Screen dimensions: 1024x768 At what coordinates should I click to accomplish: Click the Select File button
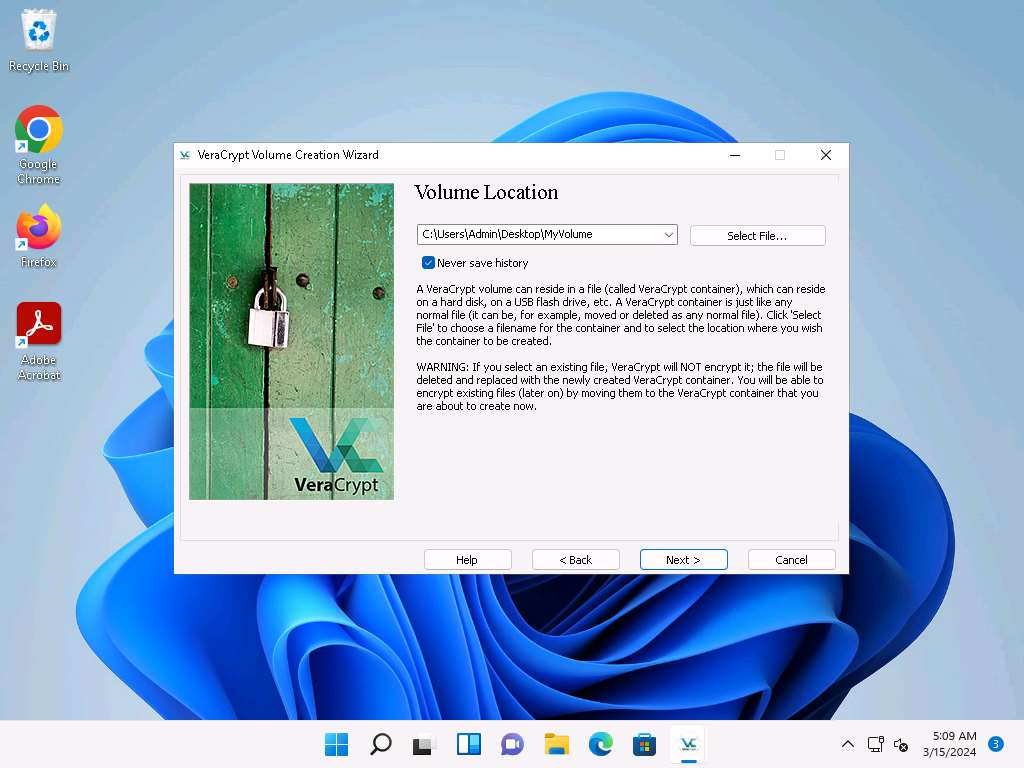[x=757, y=235]
